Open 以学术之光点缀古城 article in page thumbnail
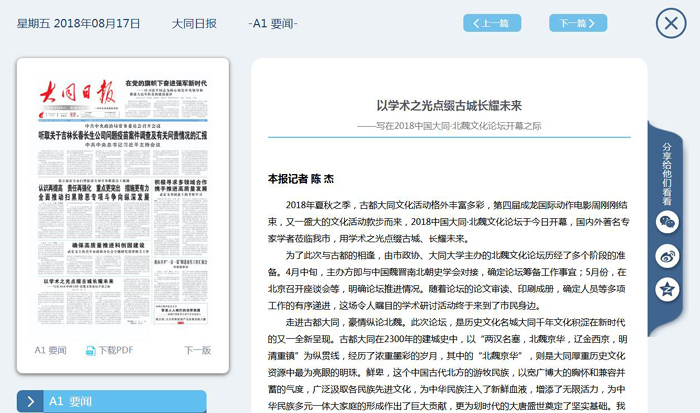700x413 pixels. coord(79,282)
